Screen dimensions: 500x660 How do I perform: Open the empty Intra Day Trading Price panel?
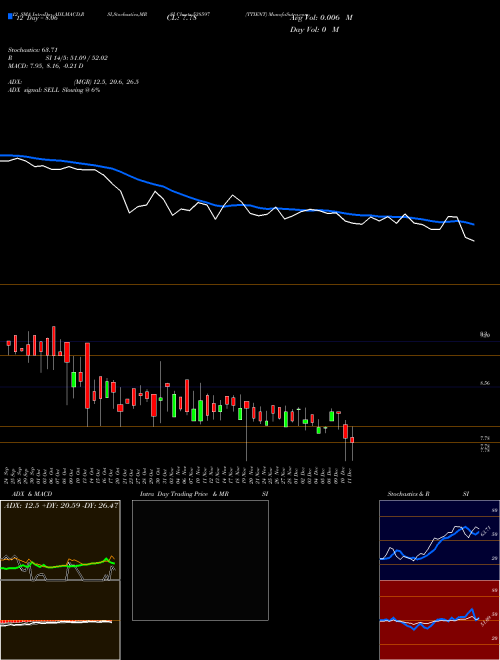click(200, 560)
